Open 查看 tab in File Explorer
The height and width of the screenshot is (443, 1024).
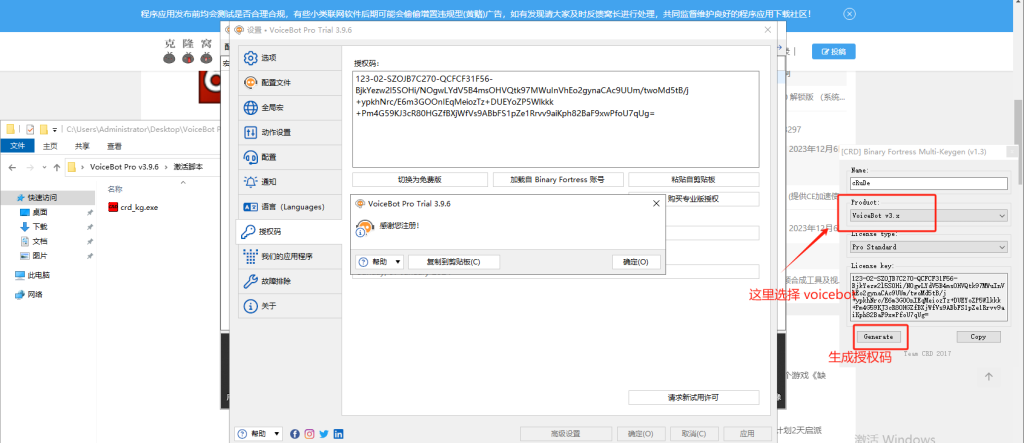114,146
